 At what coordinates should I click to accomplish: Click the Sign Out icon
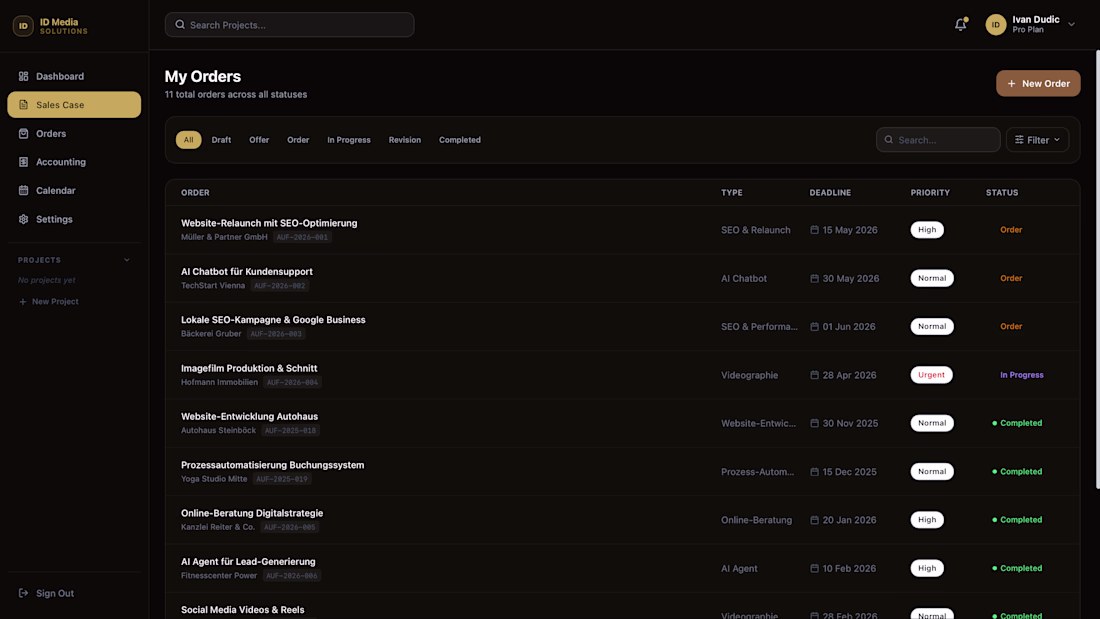pyautogui.click(x=24, y=593)
